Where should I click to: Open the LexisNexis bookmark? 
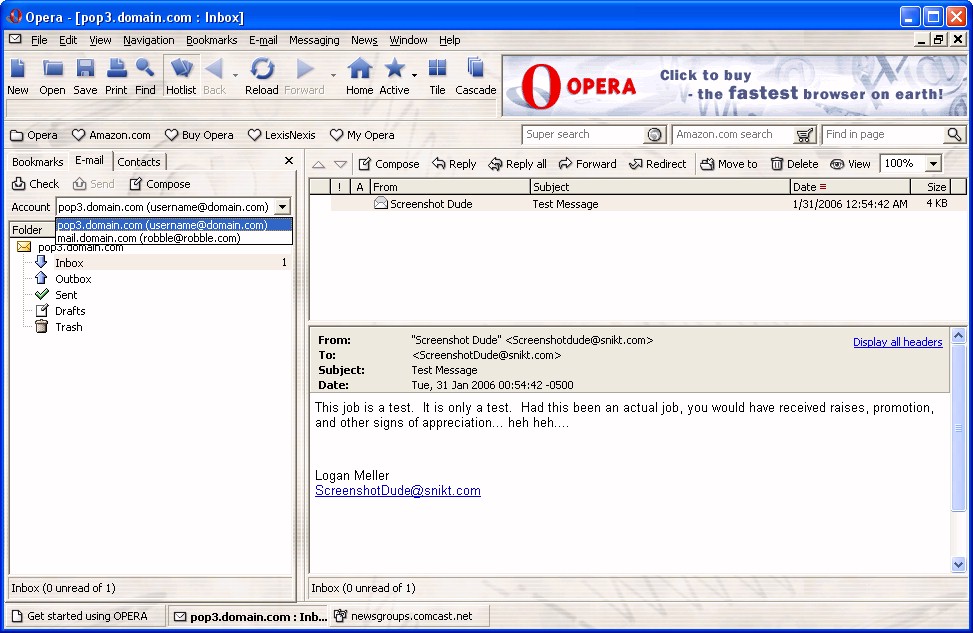click(282, 135)
